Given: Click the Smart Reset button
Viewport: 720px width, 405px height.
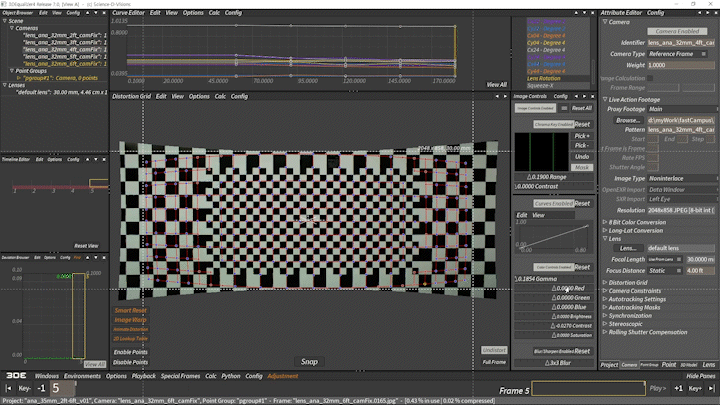Looking at the screenshot, I should [130, 310].
